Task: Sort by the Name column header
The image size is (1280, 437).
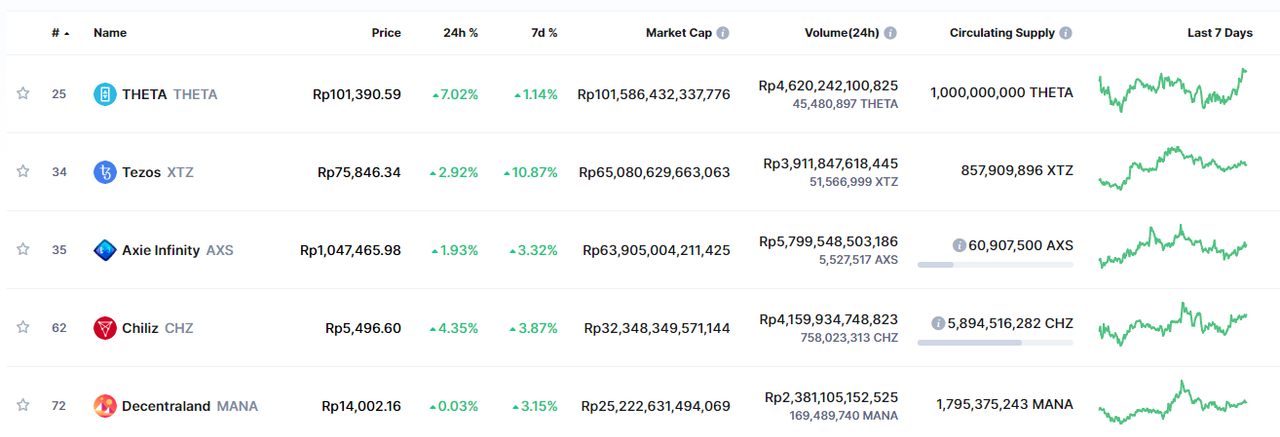Action: [110, 33]
